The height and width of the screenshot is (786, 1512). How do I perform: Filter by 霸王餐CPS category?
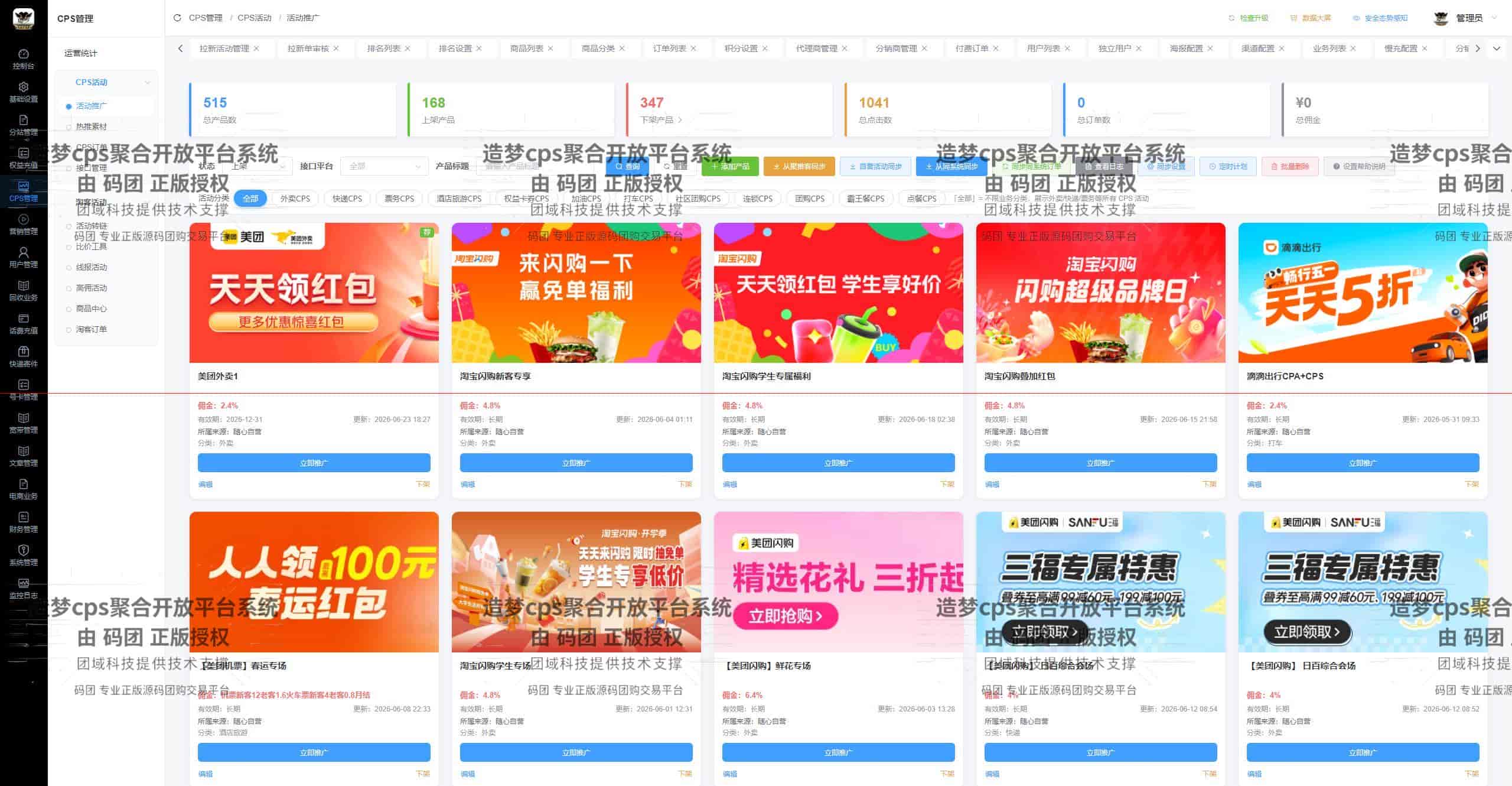coord(865,199)
